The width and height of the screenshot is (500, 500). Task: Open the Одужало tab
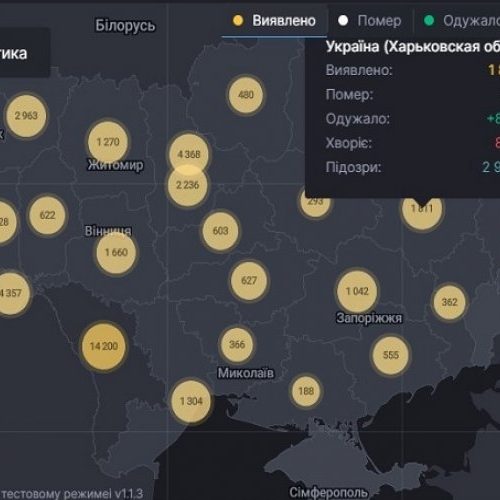(462, 21)
